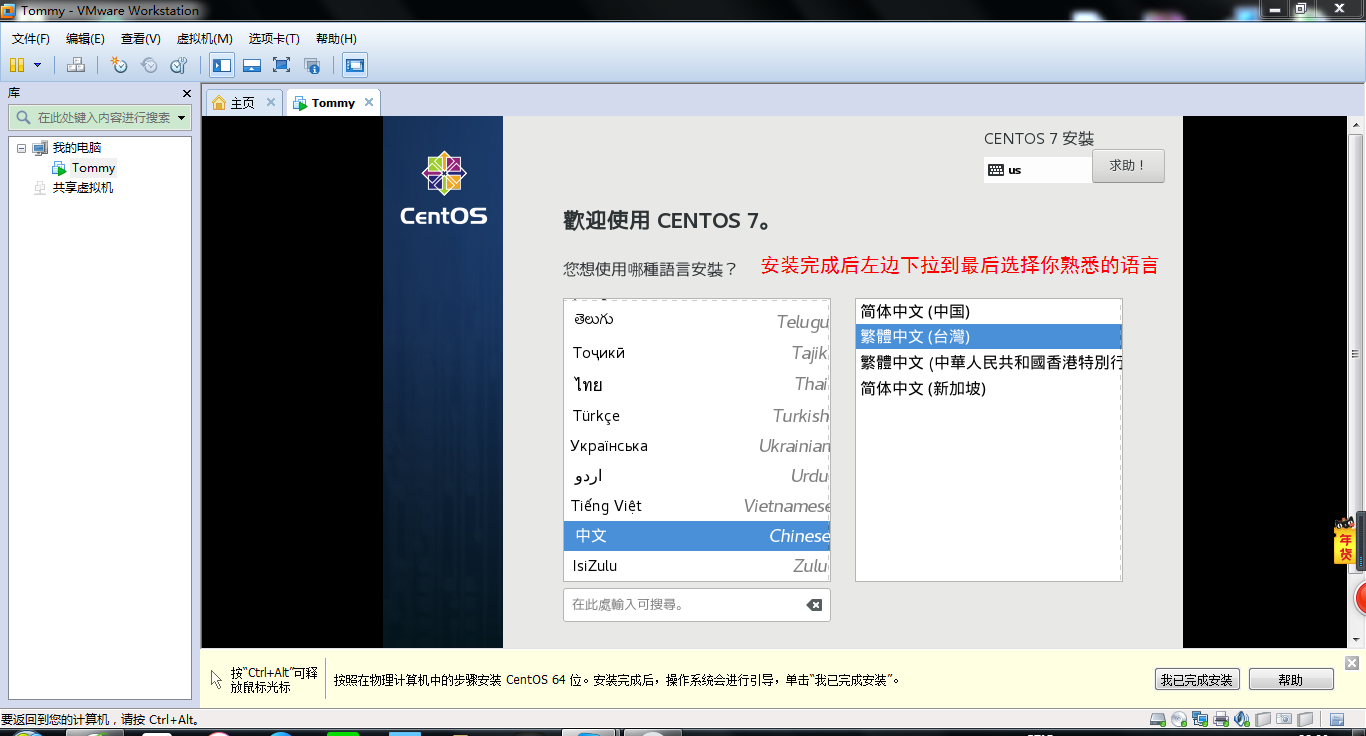Open the 选项卡(T) menu
The image size is (1366, 736).
pyautogui.click(x=274, y=39)
